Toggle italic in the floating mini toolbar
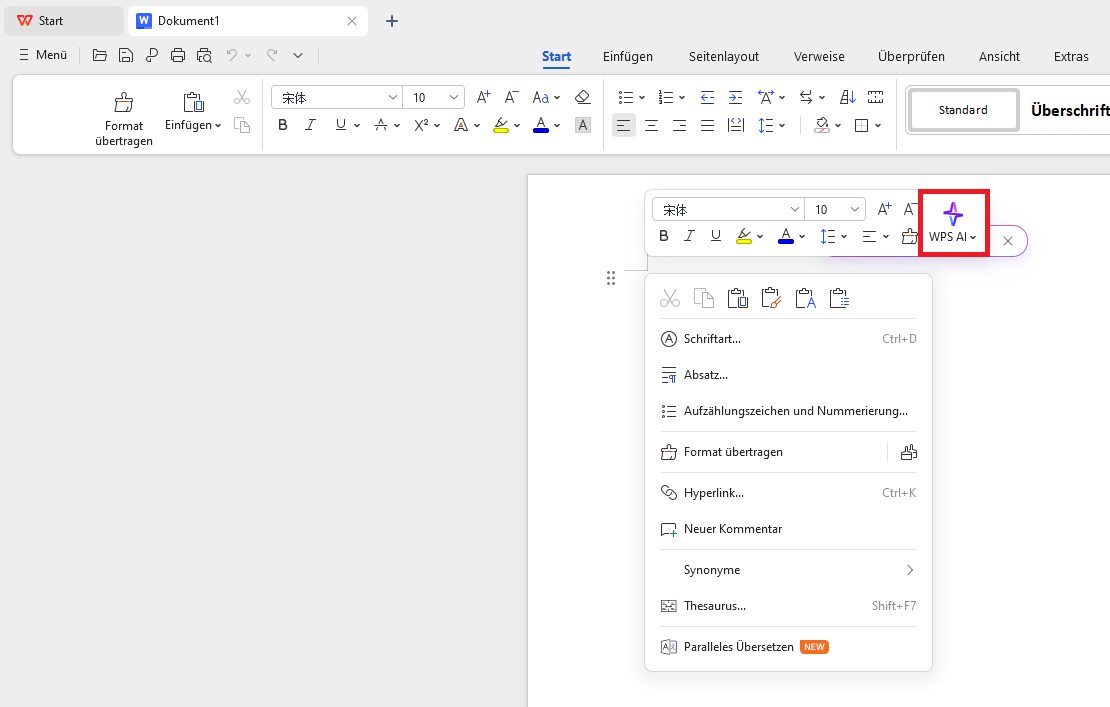The image size is (1110, 707). click(689, 236)
